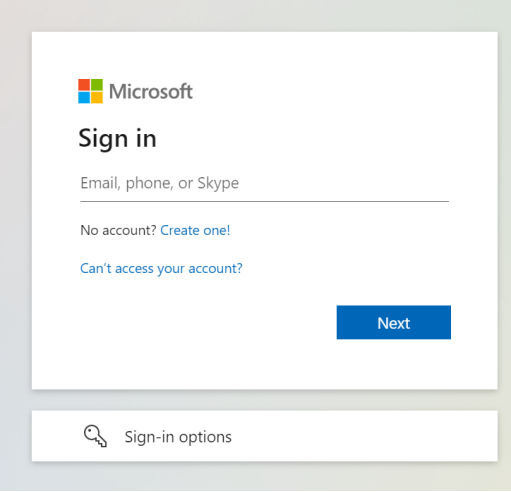Click the Microsoft four-square logo

point(90,91)
